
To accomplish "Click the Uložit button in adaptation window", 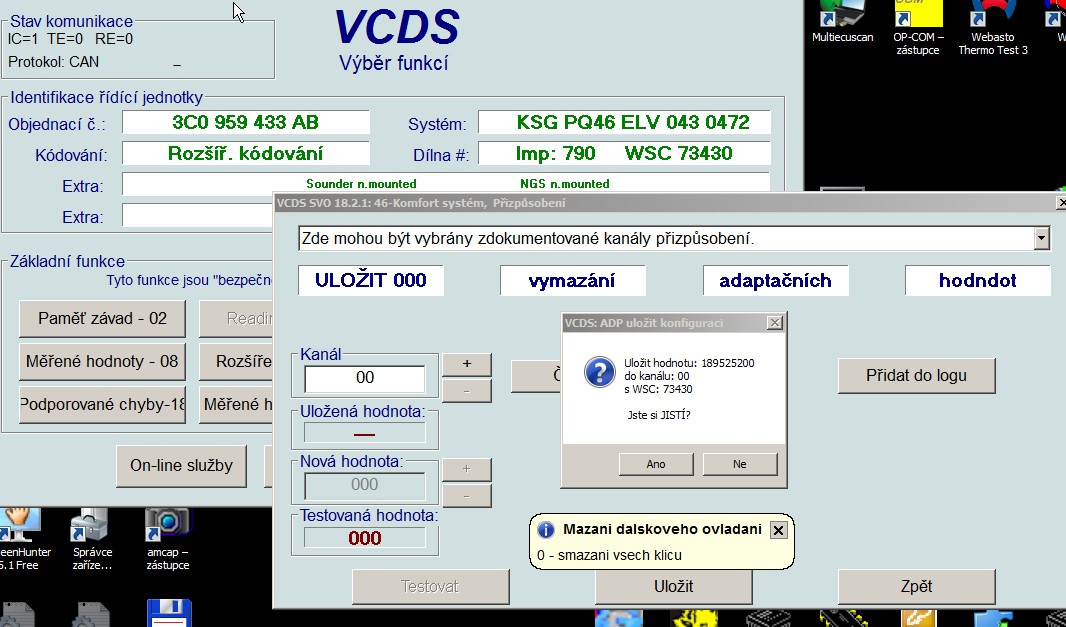I will (674, 586).
